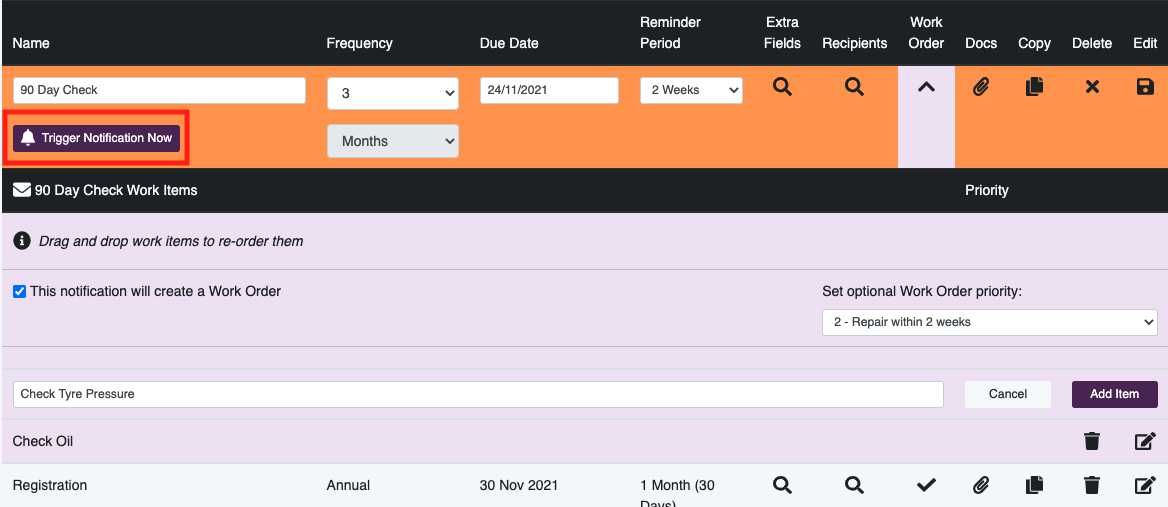Open Docs paperclip for Registration
This screenshot has width=1168, height=507.
pos(981,485)
